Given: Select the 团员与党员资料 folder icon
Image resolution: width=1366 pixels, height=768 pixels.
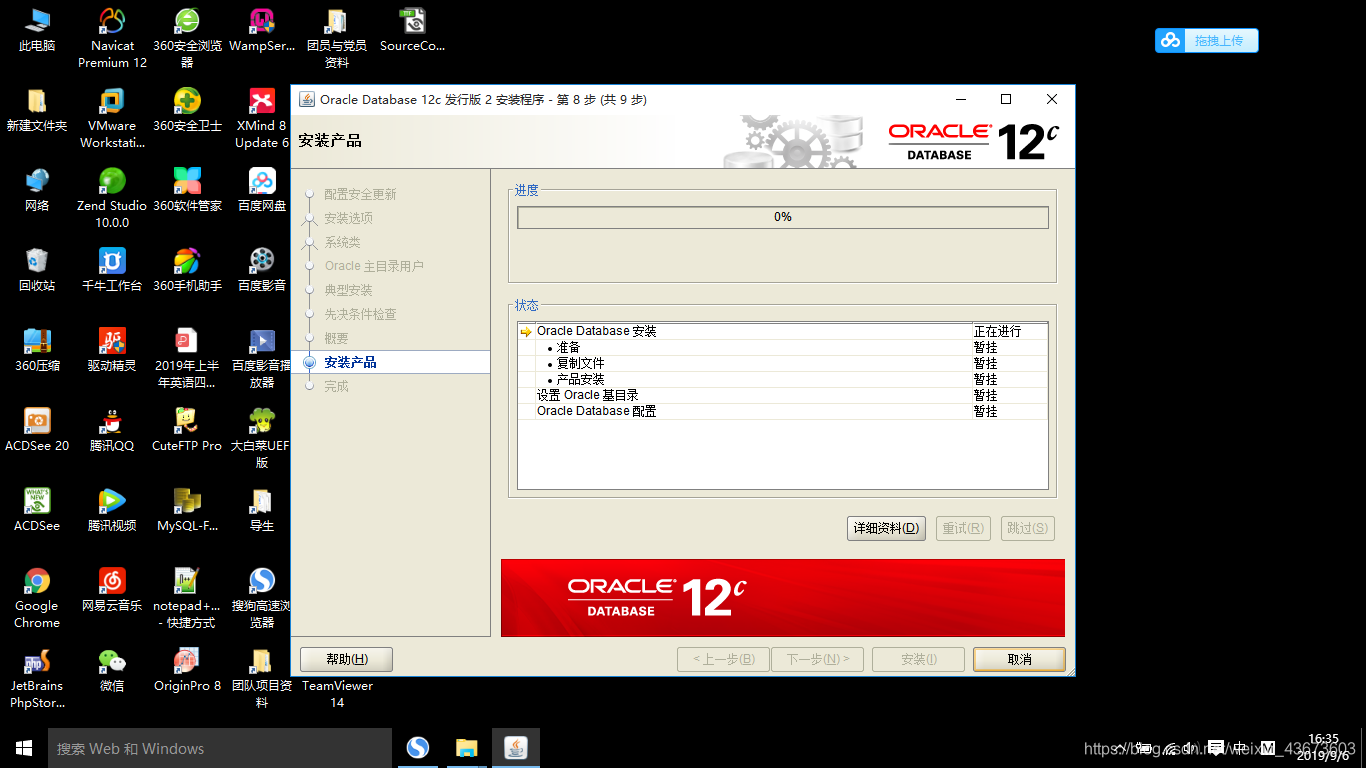Looking at the screenshot, I should point(337,37).
